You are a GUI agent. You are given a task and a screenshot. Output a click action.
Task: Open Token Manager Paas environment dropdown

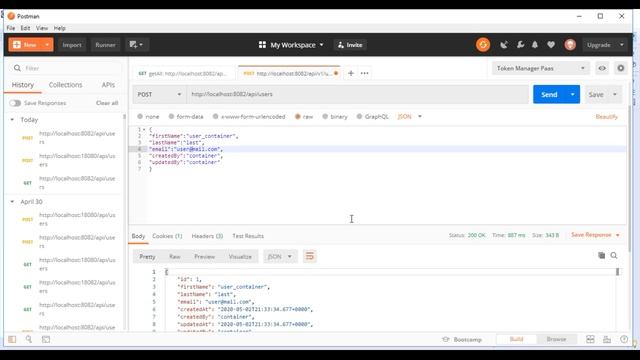(x=540, y=68)
